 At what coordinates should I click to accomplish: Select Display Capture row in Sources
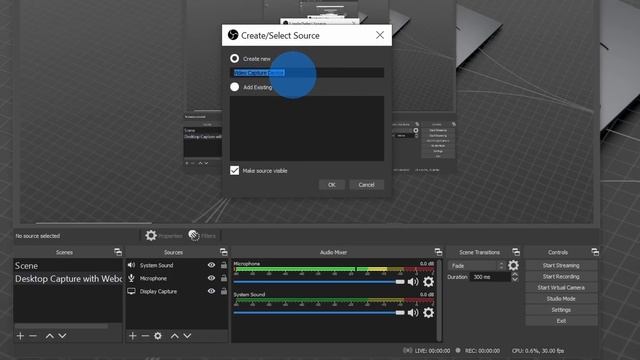[177, 291]
